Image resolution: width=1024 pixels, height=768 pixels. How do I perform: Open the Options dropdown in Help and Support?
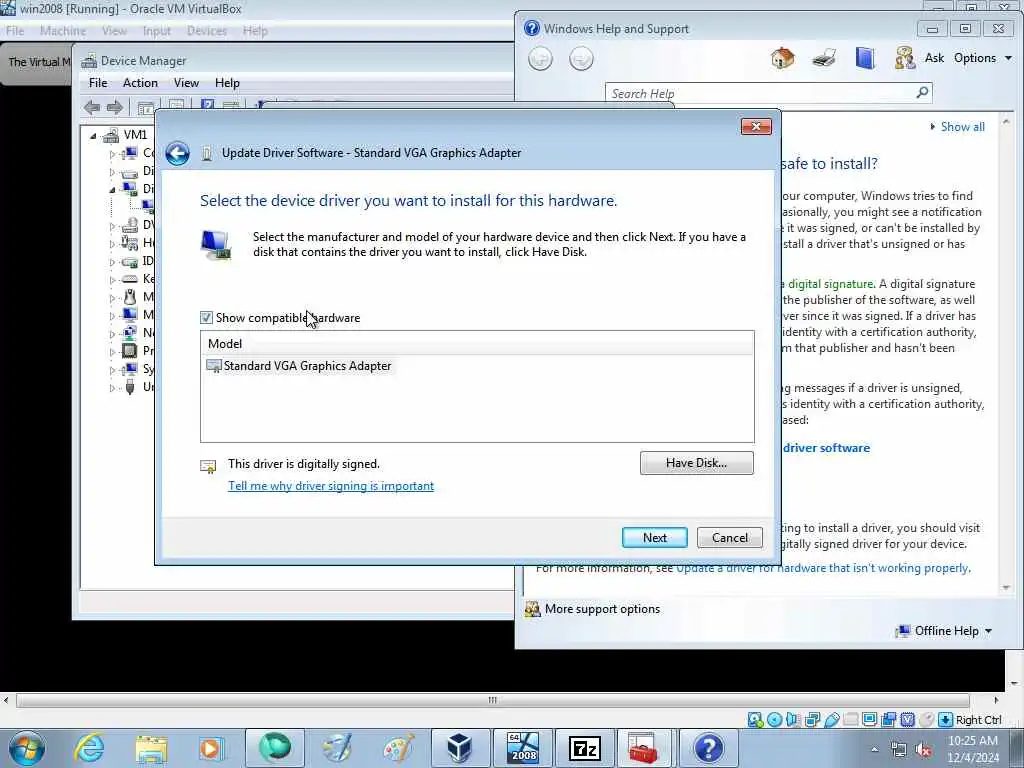[982, 58]
